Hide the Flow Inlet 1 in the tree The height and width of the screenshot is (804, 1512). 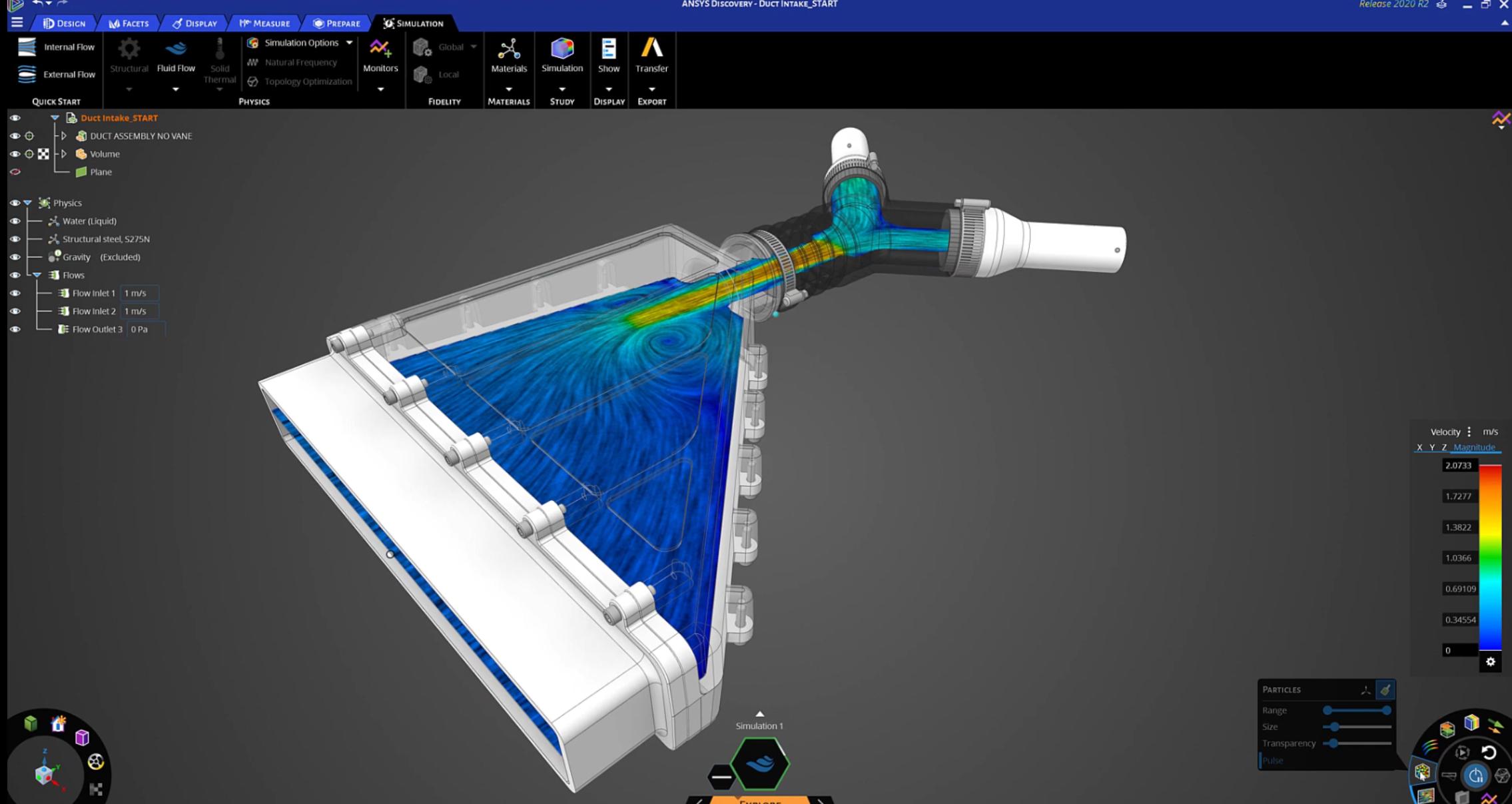pos(15,293)
